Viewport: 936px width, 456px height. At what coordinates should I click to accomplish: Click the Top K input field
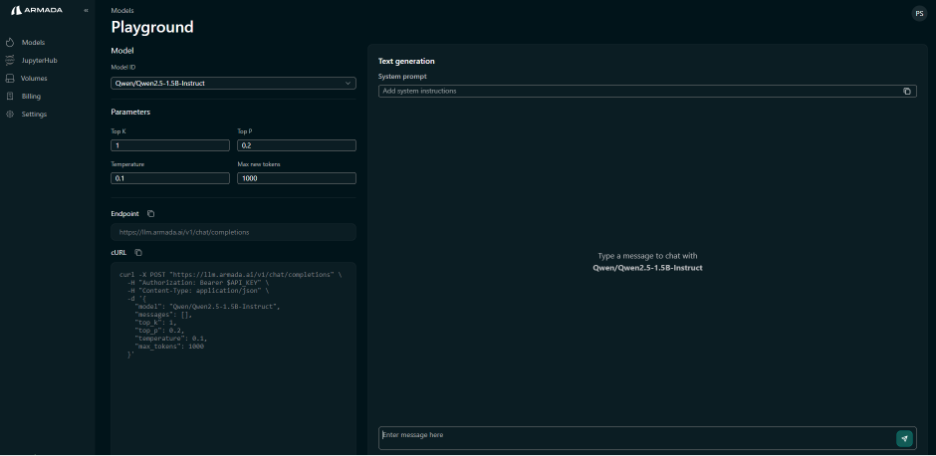172,146
